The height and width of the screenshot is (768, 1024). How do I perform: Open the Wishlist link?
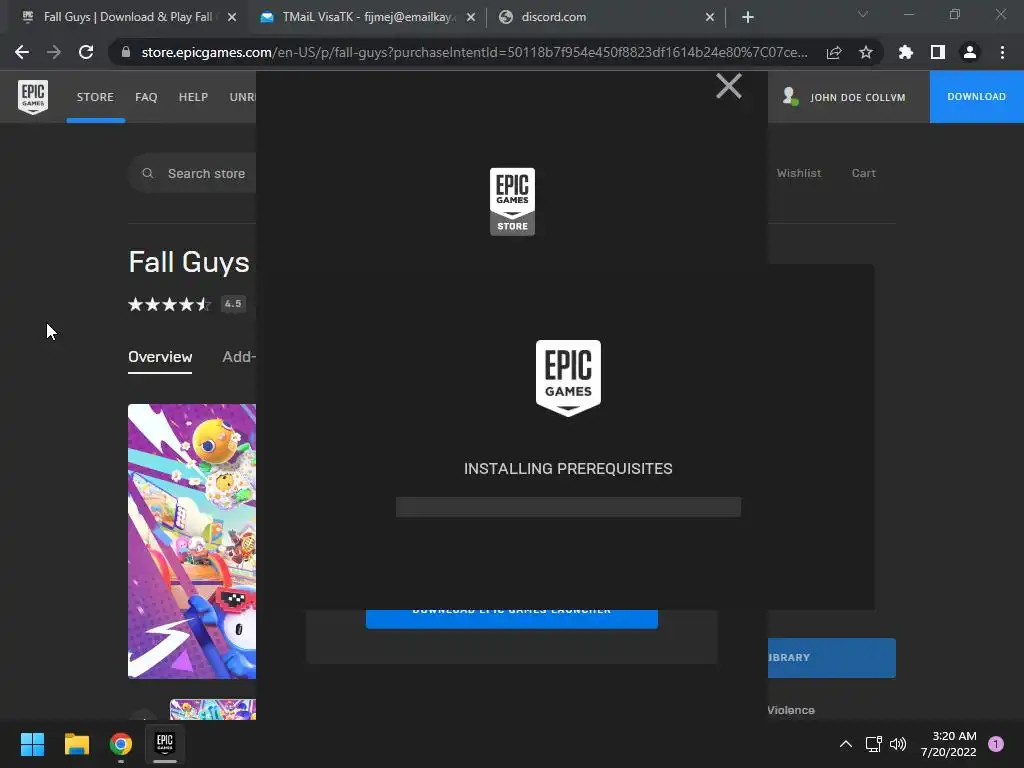tap(799, 173)
